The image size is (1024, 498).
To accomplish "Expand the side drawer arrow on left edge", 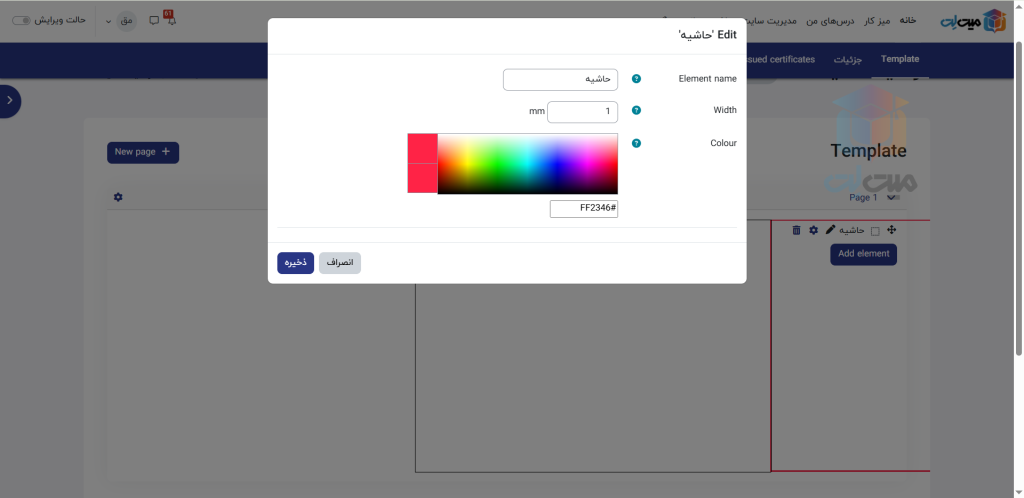I will pyautogui.click(x=9, y=100).
